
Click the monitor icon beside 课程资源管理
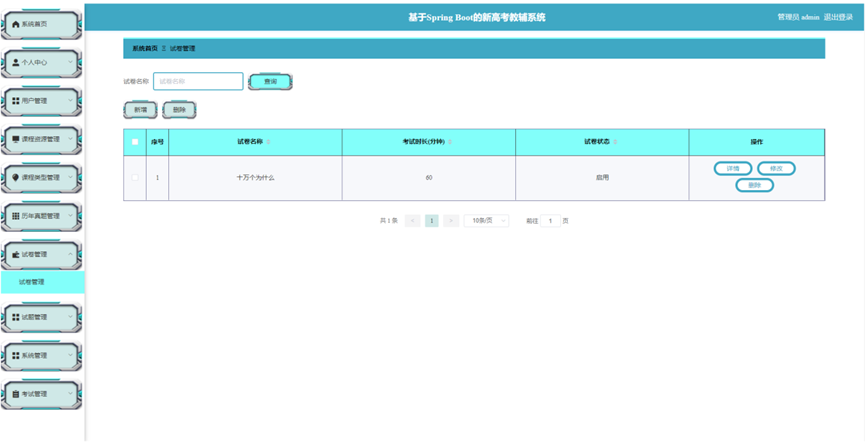click(15, 139)
